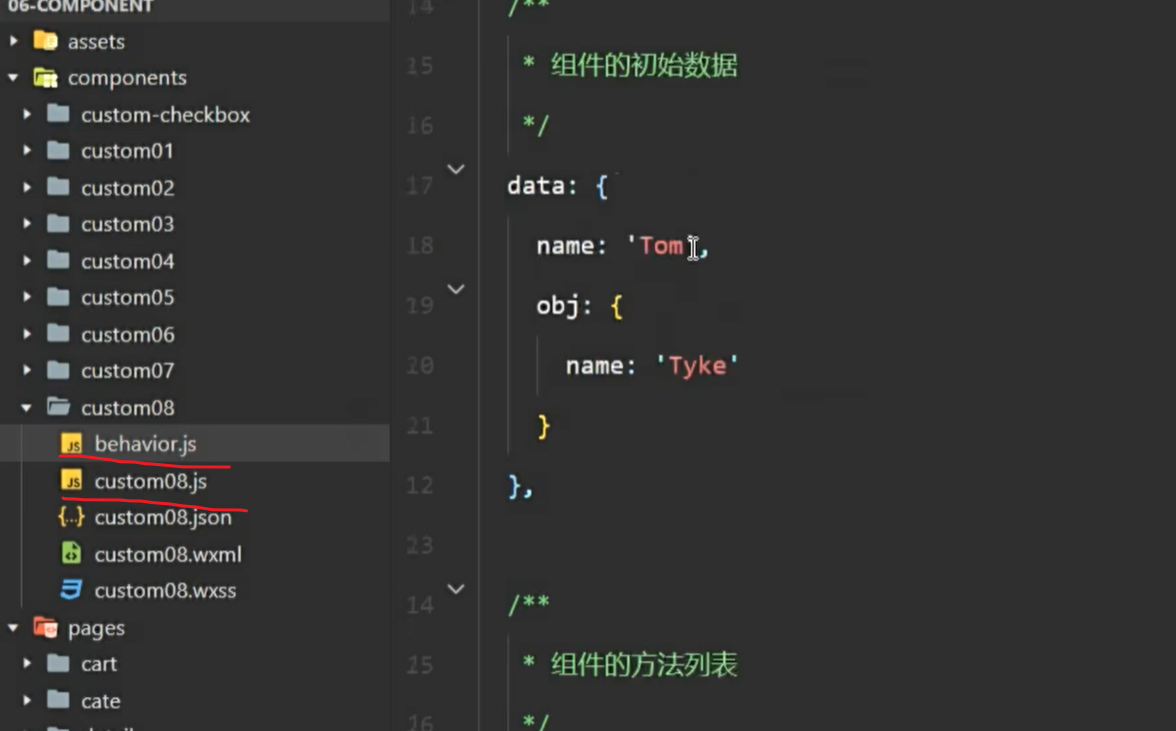This screenshot has height=731, width=1176.
Task: Collapse the components folder arrow
Action: click(13, 78)
